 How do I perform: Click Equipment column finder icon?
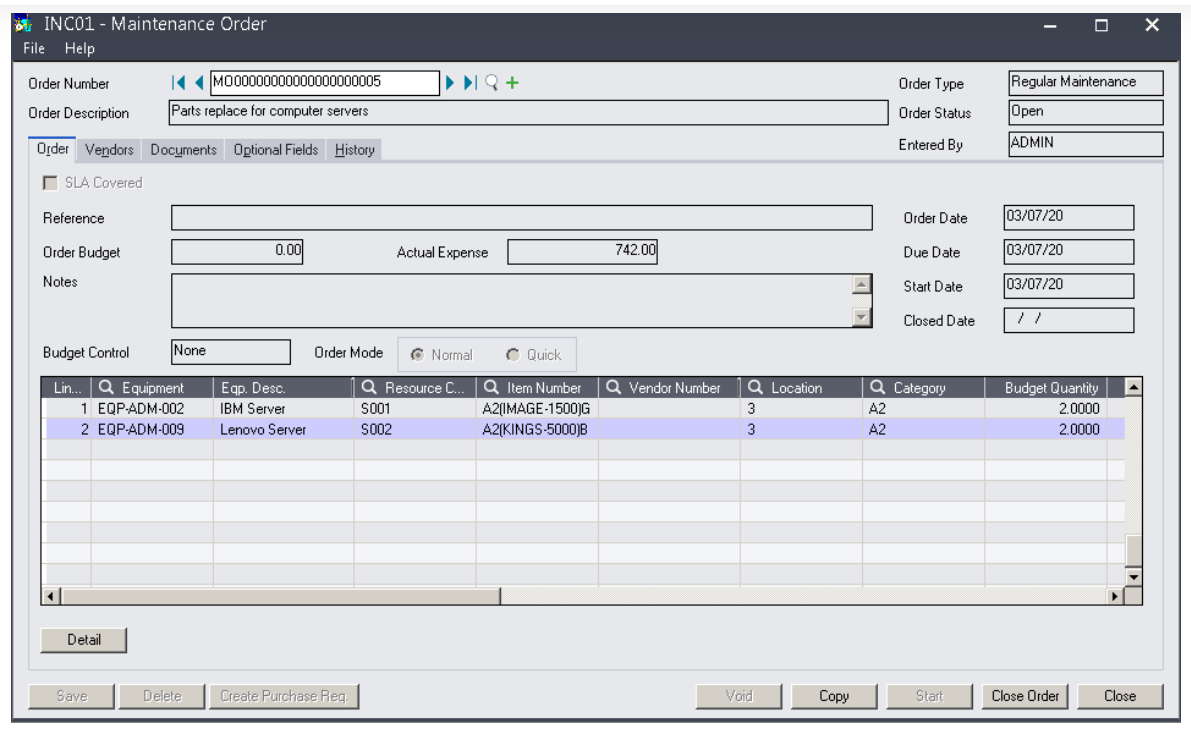pos(106,388)
